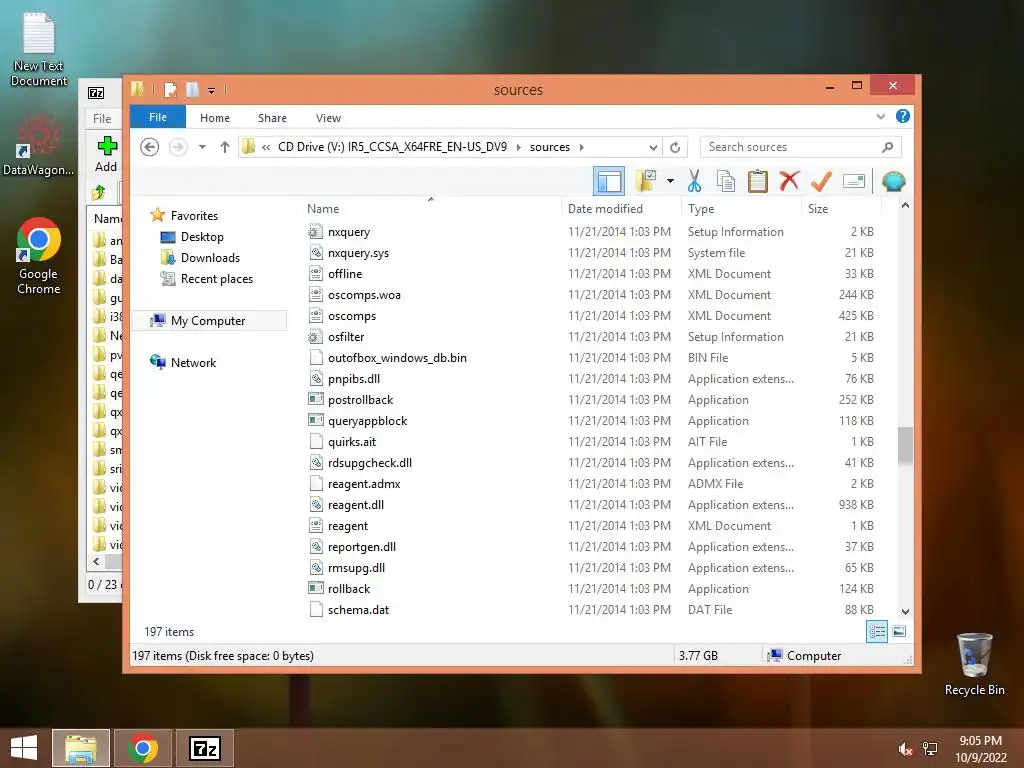
Task: Open the Share ribbon tab
Action: (x=272, y=118)
